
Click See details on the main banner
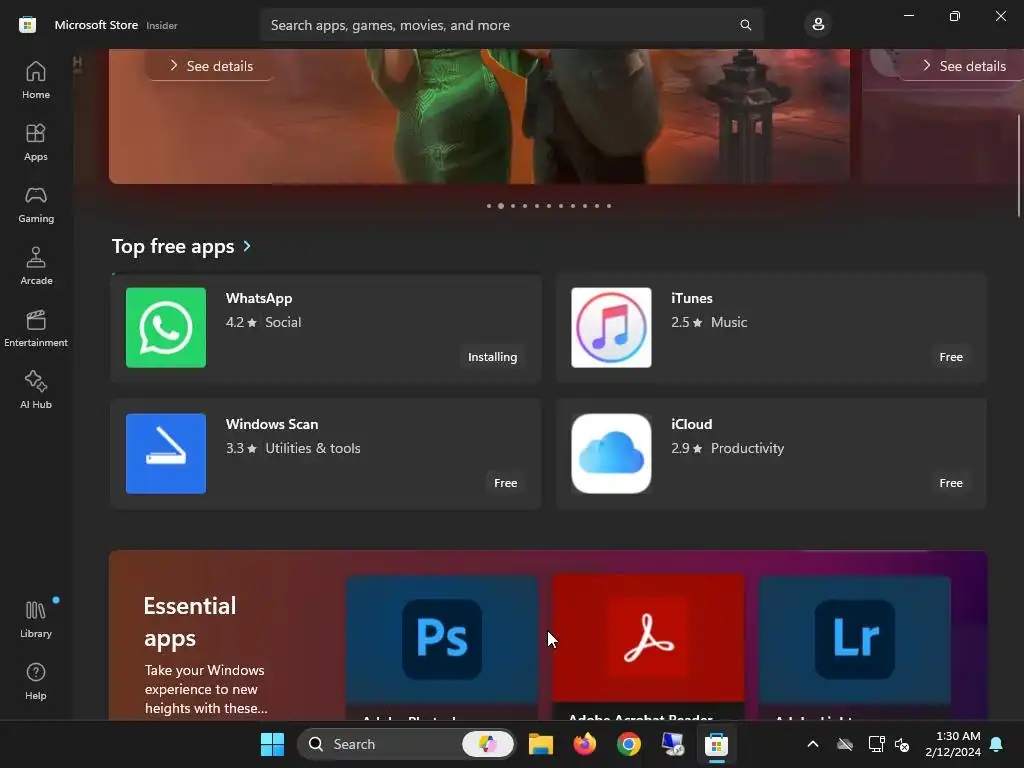click(210, 66)
